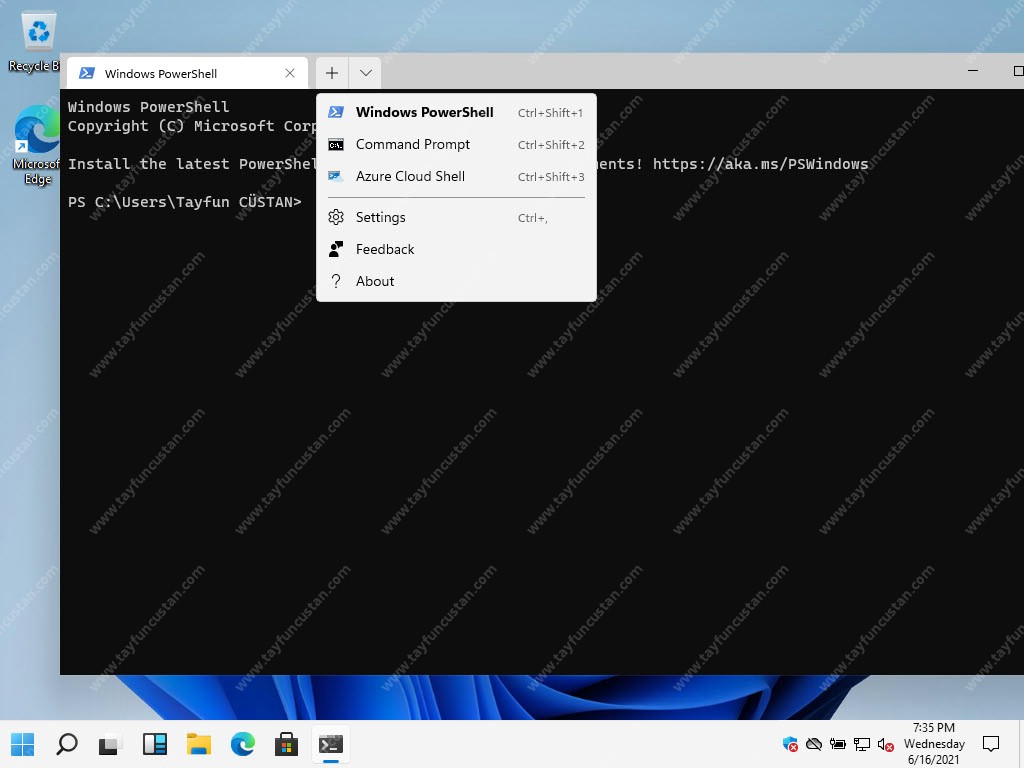Open Microsoft Edge desktop shortcut
This screenshot has height=768, width=1024.
point(36,146)
